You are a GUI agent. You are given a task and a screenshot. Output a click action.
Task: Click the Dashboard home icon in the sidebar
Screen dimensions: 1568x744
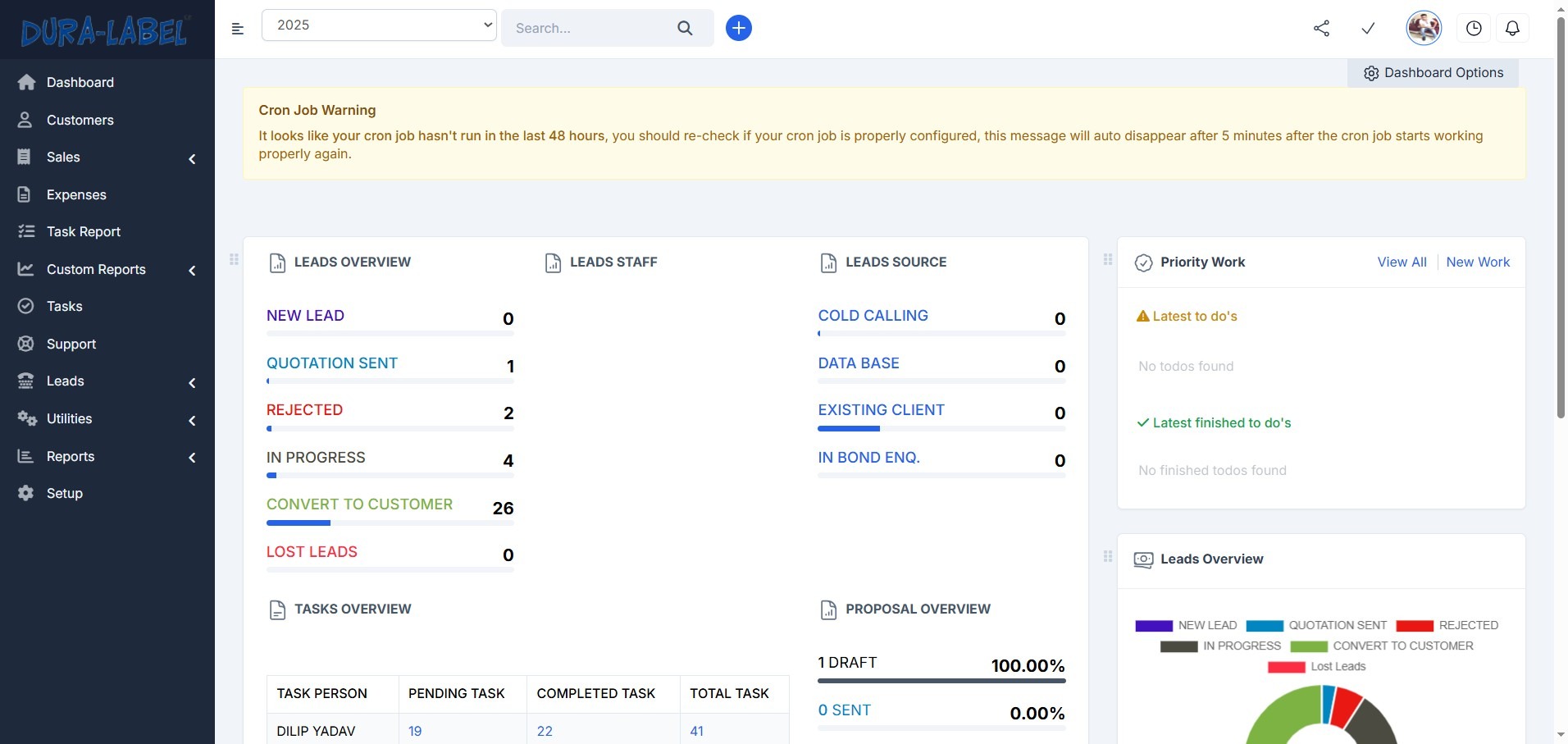[26, 82]
